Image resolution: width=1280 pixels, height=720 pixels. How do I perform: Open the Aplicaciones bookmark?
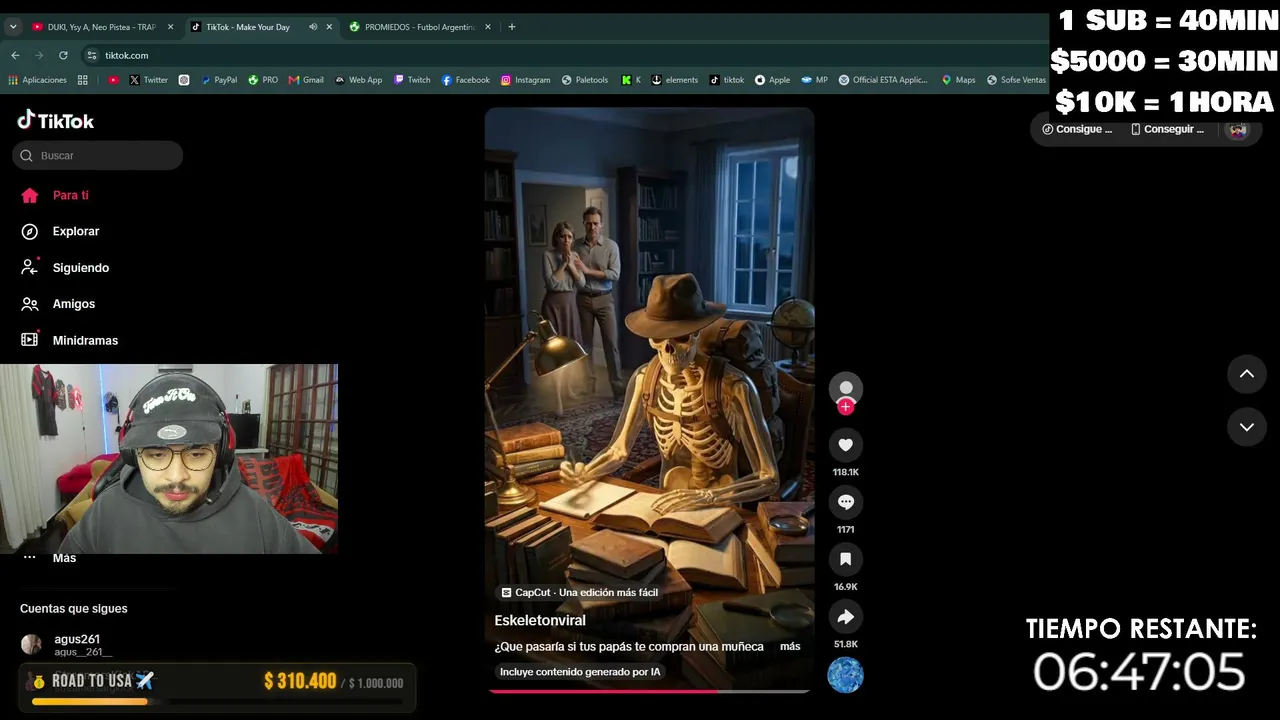tap(38, 80)
